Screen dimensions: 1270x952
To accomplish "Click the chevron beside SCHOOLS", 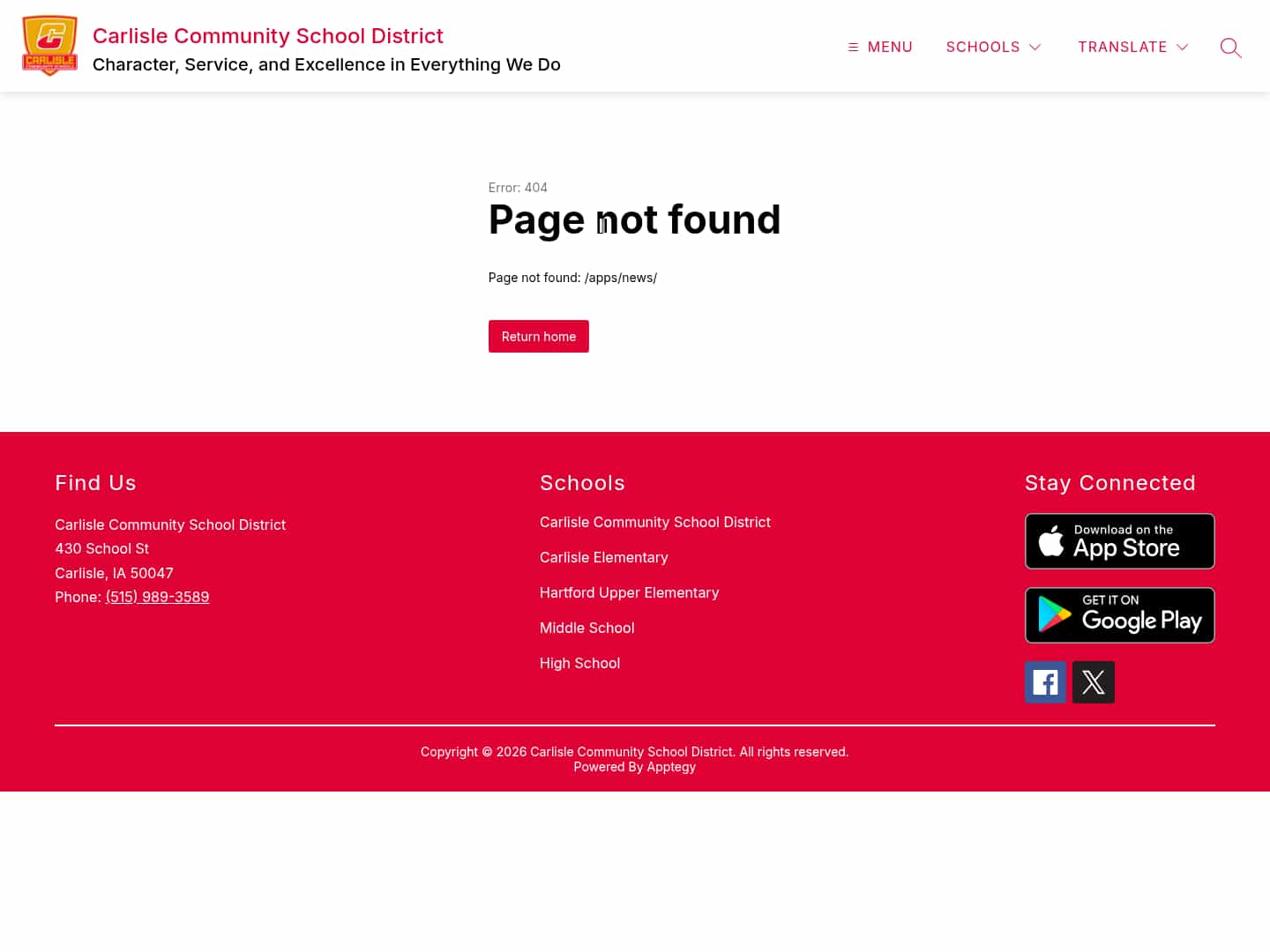I will click(1034, 48).
